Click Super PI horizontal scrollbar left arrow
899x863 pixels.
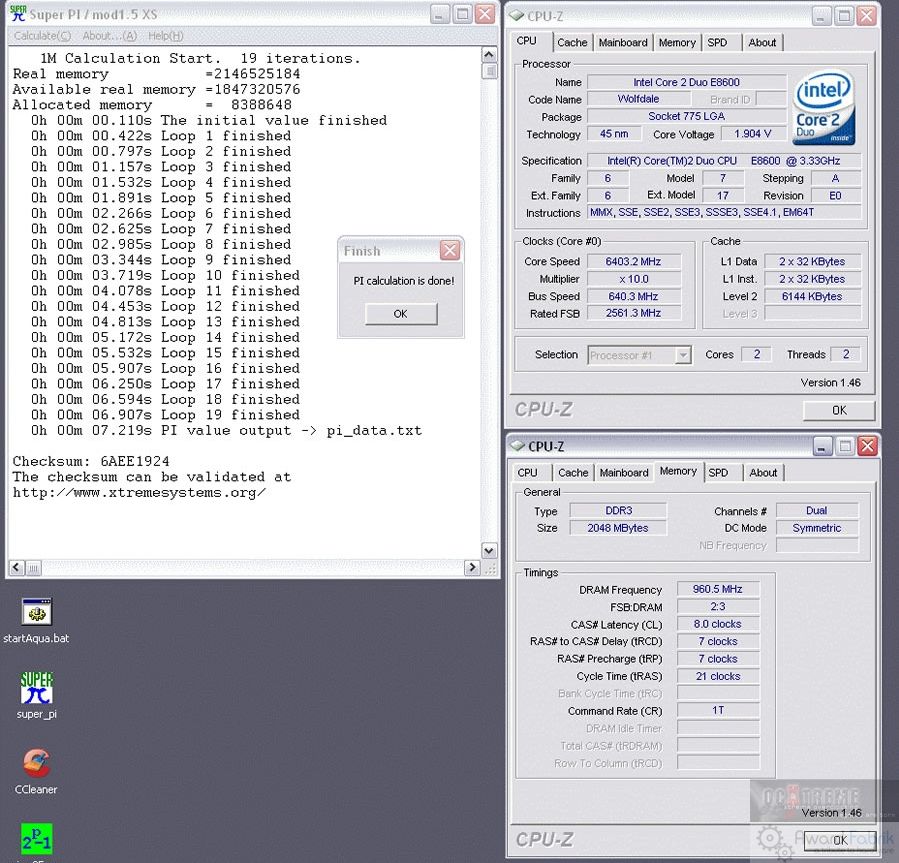16,568
